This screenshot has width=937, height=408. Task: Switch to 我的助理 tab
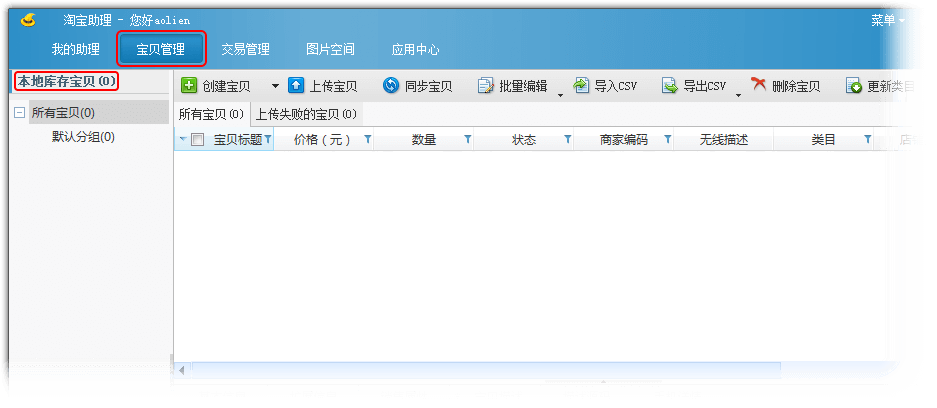75,49
